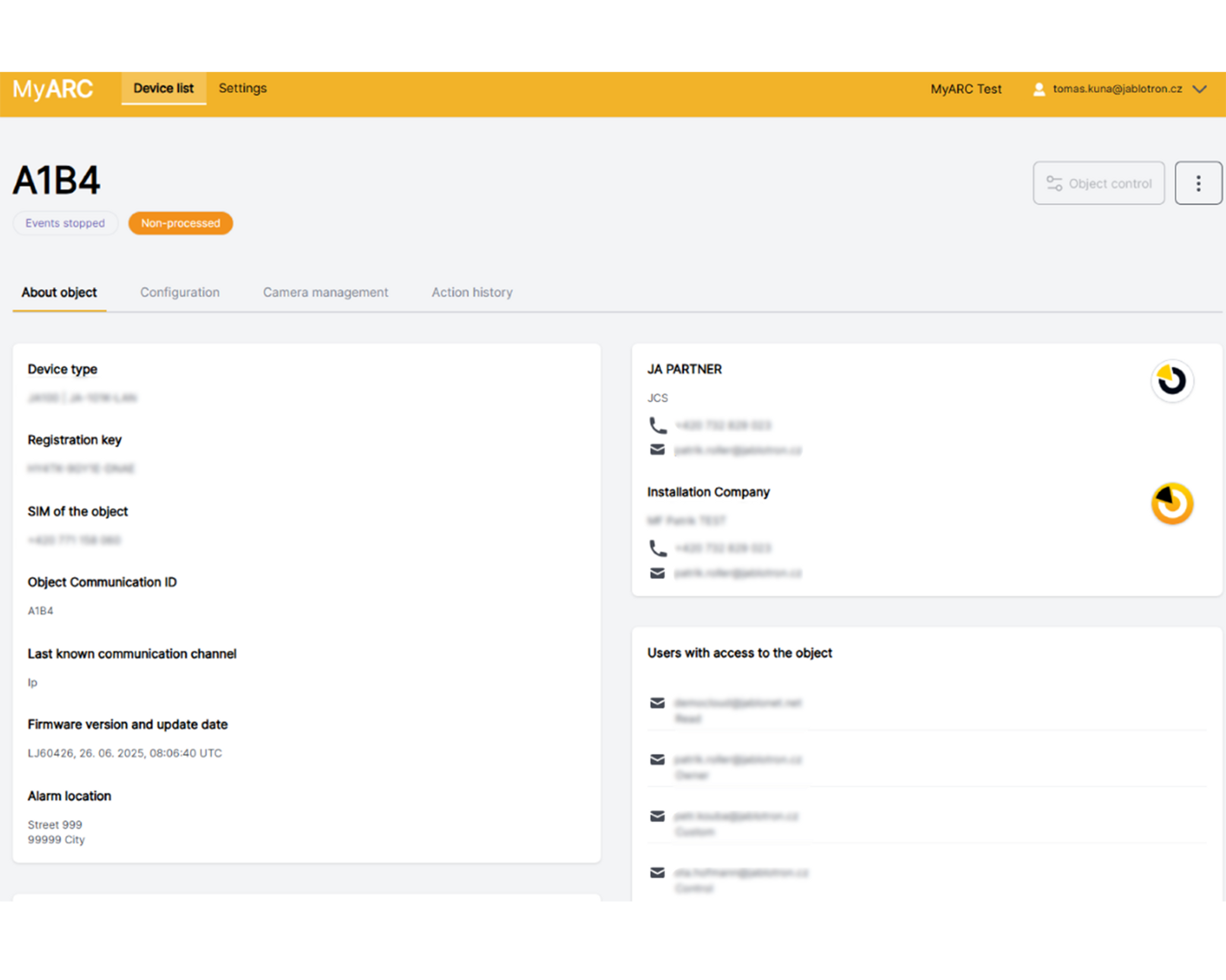The height and width of the screenshot is (980, 1226).
Task: Open the tomas.kuna@jablotron.cz account menu
Action: (1117, 89)
